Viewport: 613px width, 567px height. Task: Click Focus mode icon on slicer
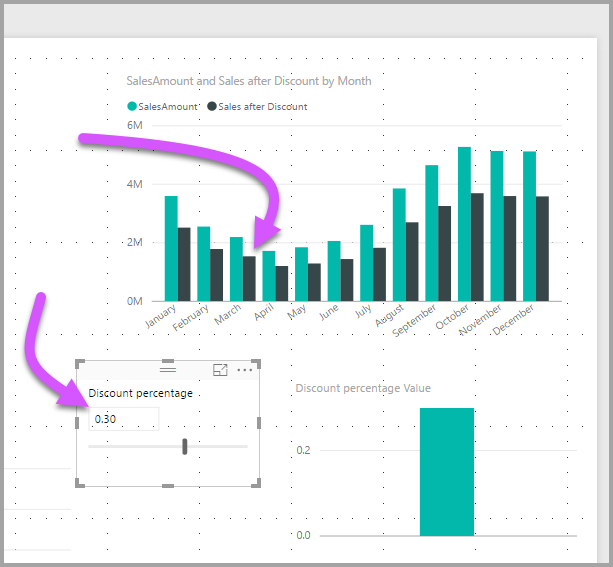[220, 370]
